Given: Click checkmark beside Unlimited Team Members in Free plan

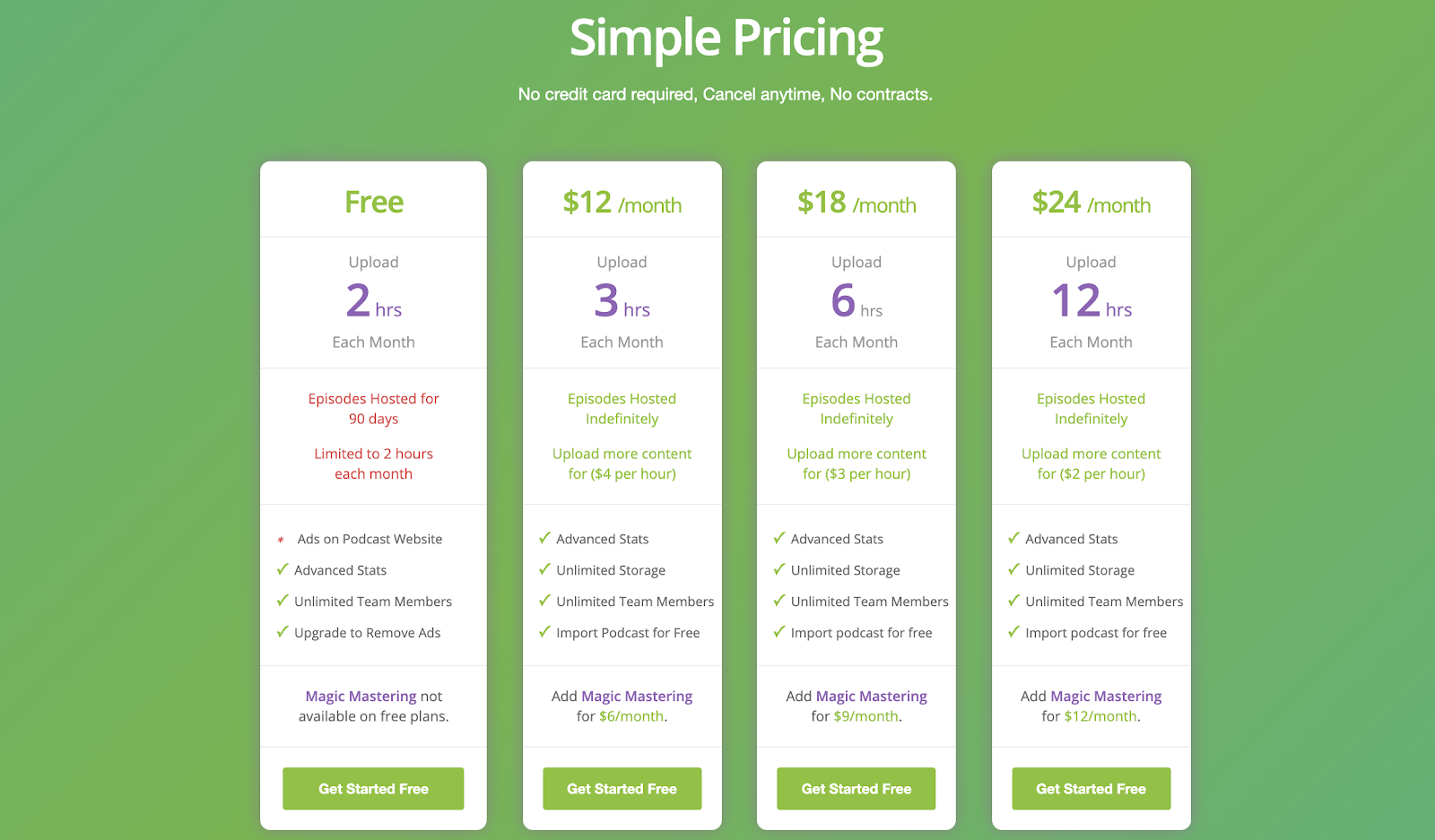Looking at the screenshot, I should point(283,601).
